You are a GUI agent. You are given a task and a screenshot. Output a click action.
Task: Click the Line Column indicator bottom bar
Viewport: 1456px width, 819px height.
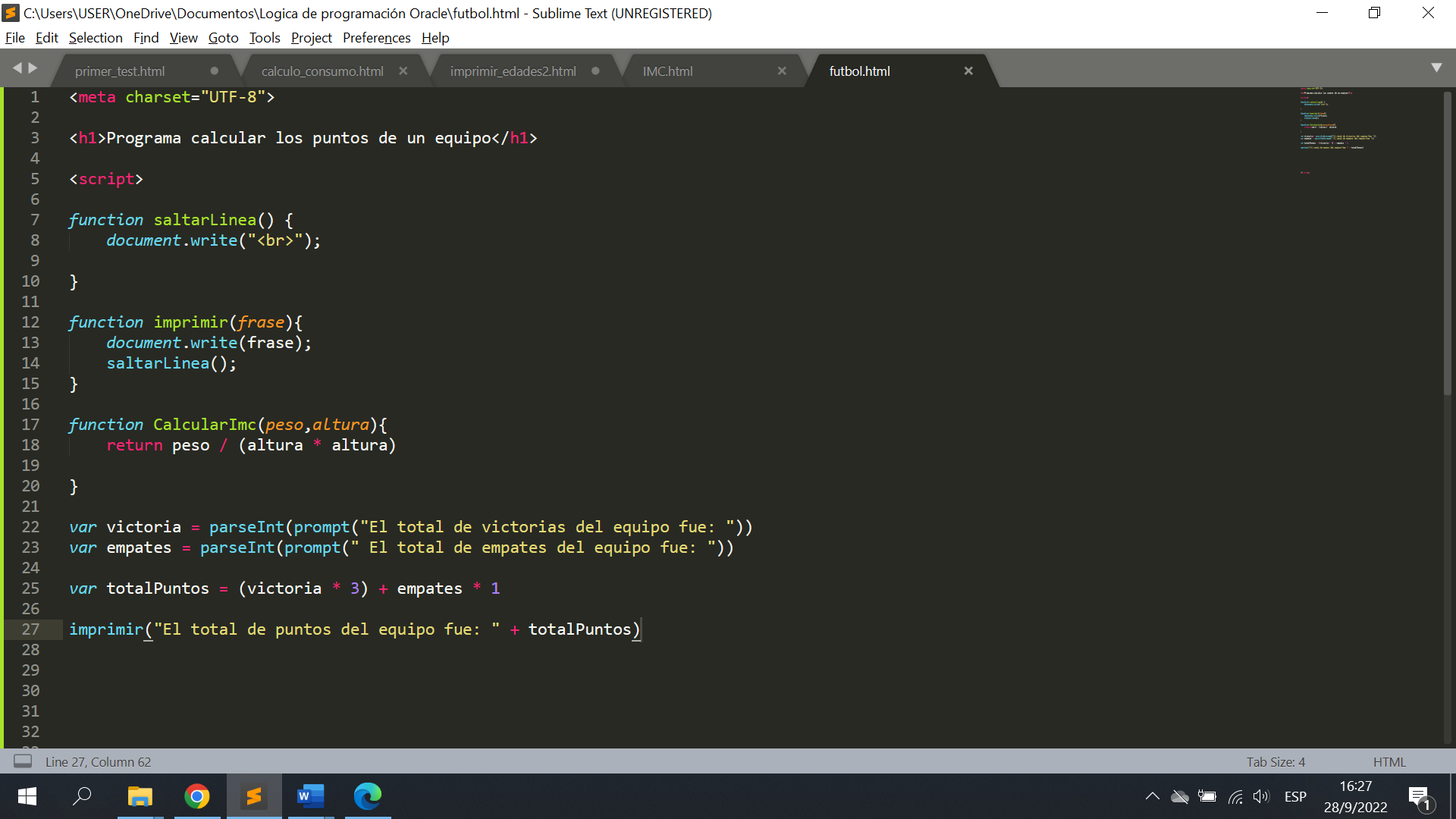98,761
